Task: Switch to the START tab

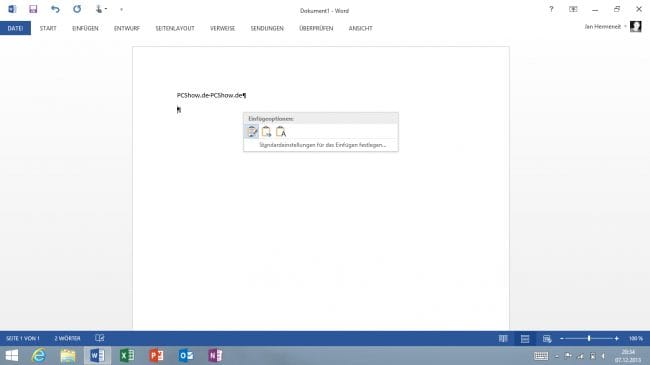Action: (48, 28)
